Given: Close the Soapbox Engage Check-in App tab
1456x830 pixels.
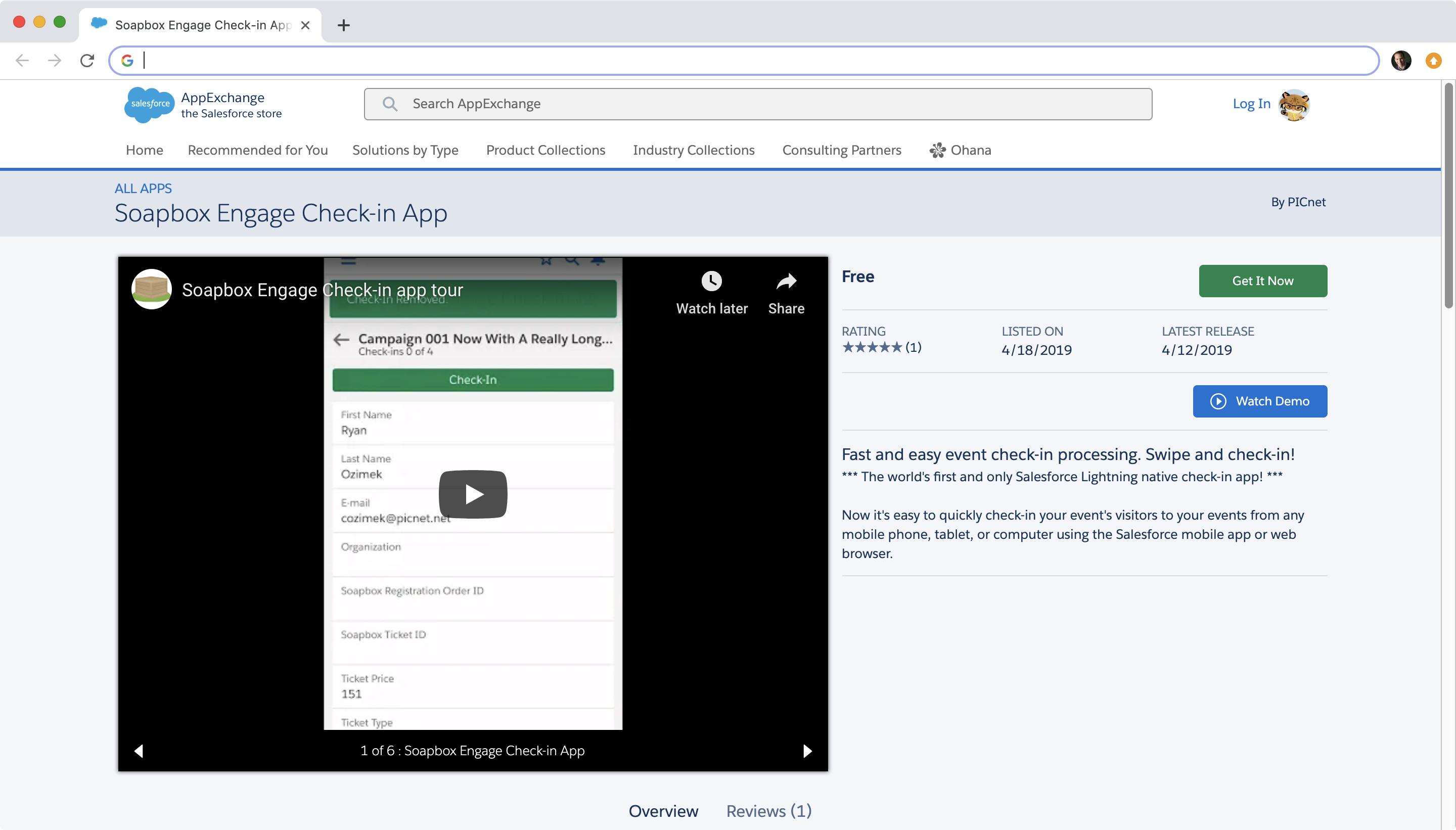Looking at the screenshot, I should 305,25.
